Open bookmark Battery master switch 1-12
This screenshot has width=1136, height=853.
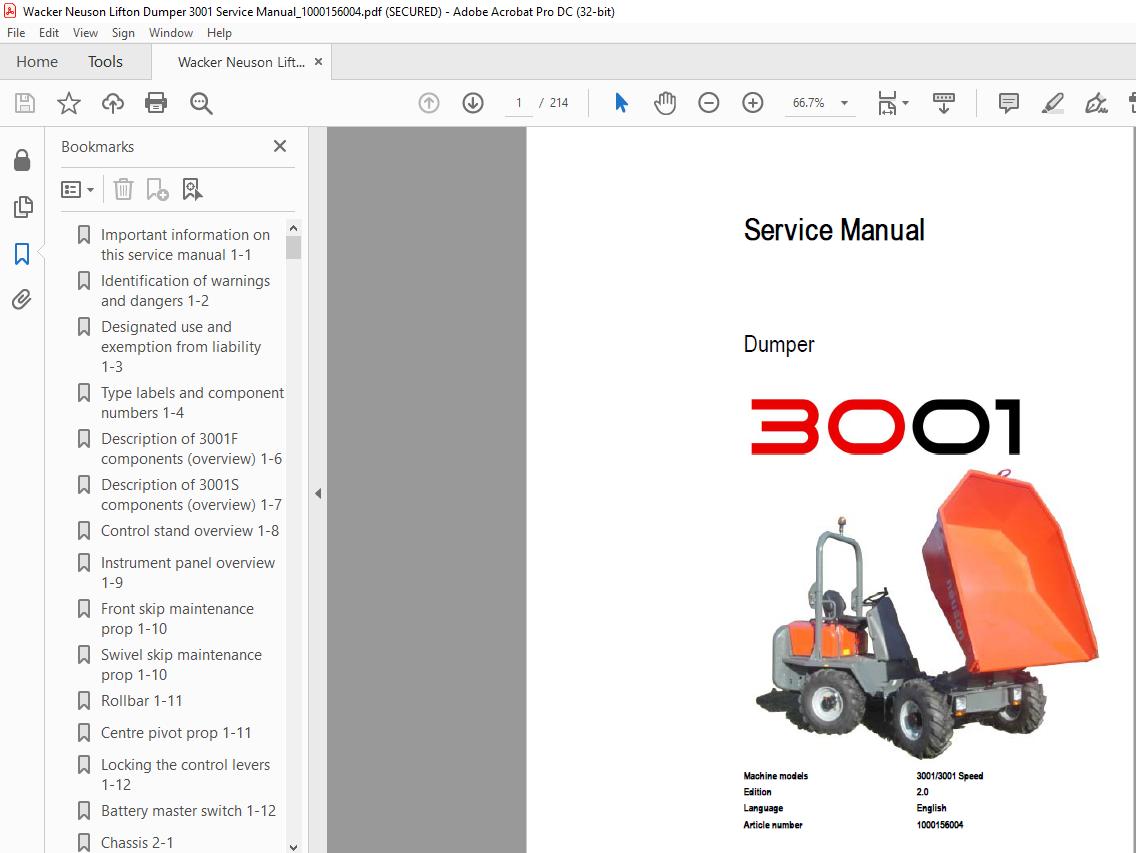click(188, 810)
